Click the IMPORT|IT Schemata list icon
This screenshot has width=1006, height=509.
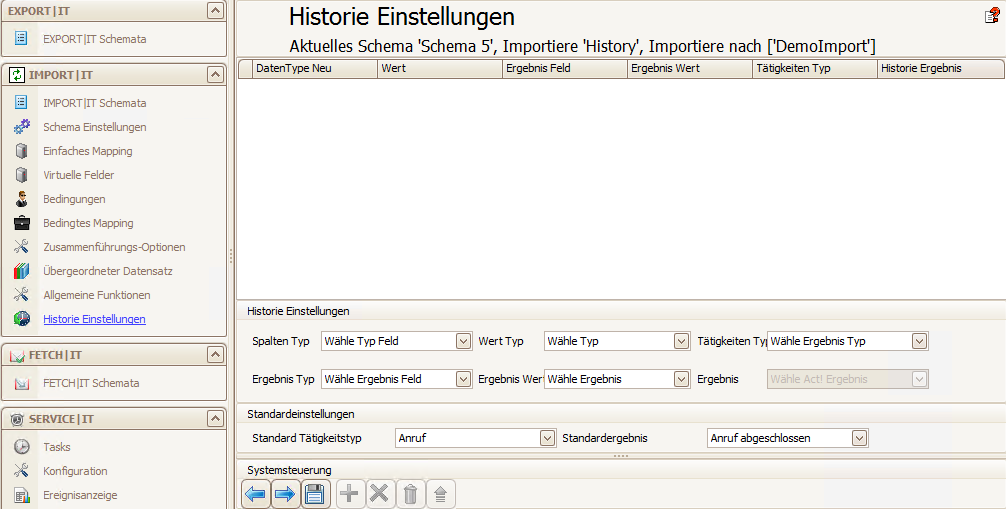[21, 103]
